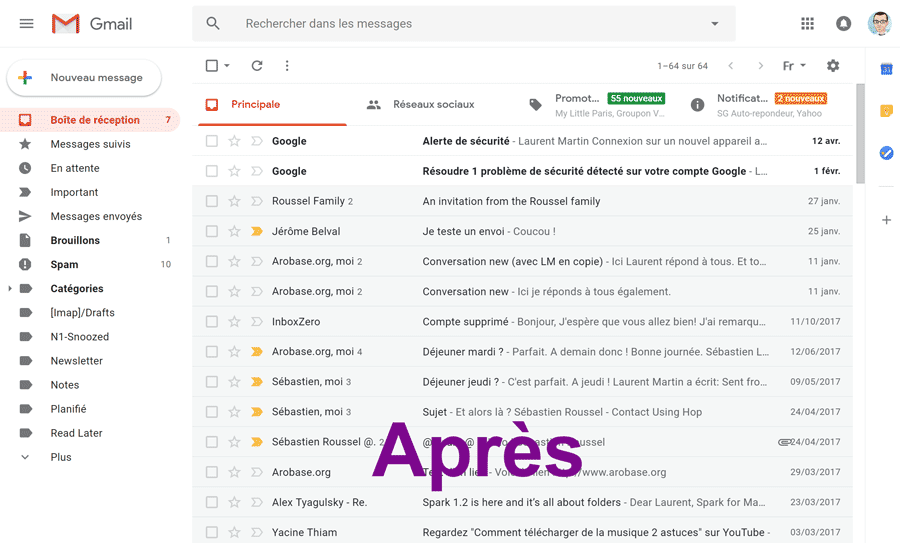The image size is (900, 543).
Task: Expand the Catégories label list
Action: pos(10,289)
